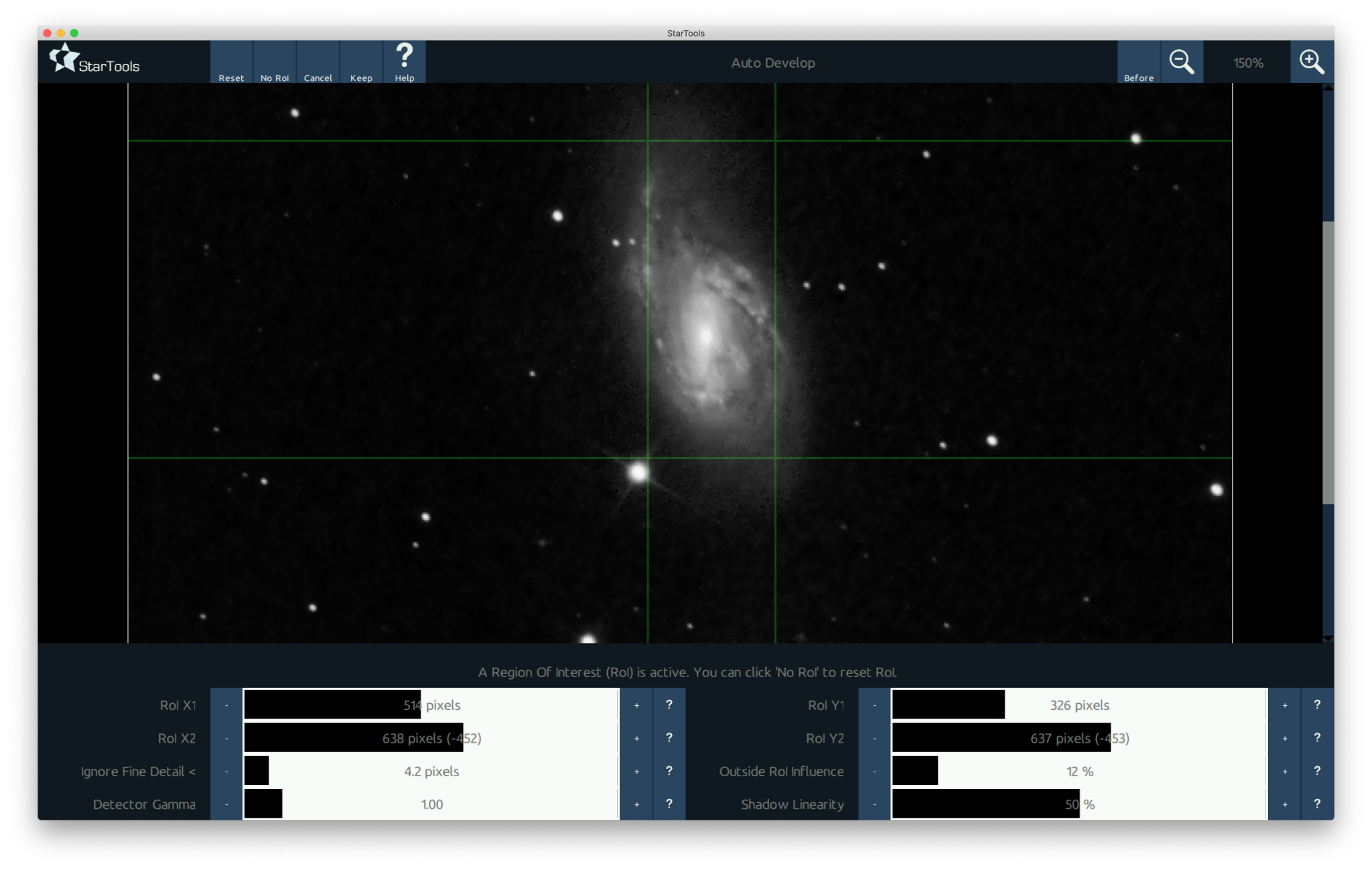This screenshot has height=870, width=1372.
Task: Open help for RoI X2
Action: 669,738
